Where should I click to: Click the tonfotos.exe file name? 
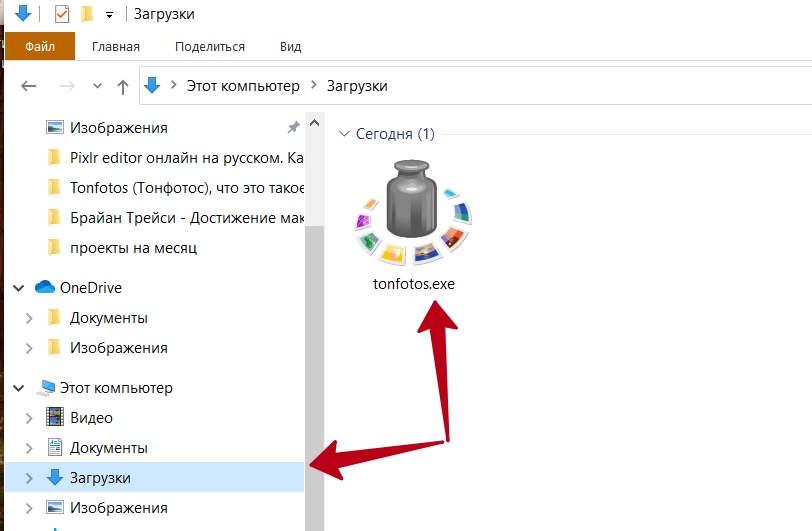(414, 284)
